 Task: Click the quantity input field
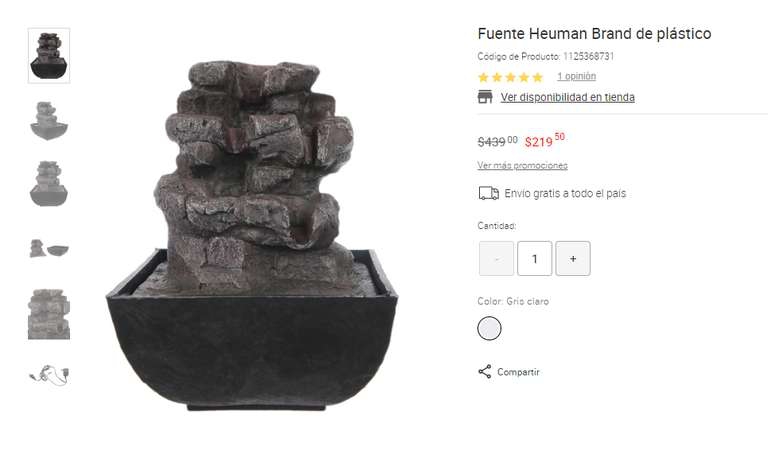534,258
